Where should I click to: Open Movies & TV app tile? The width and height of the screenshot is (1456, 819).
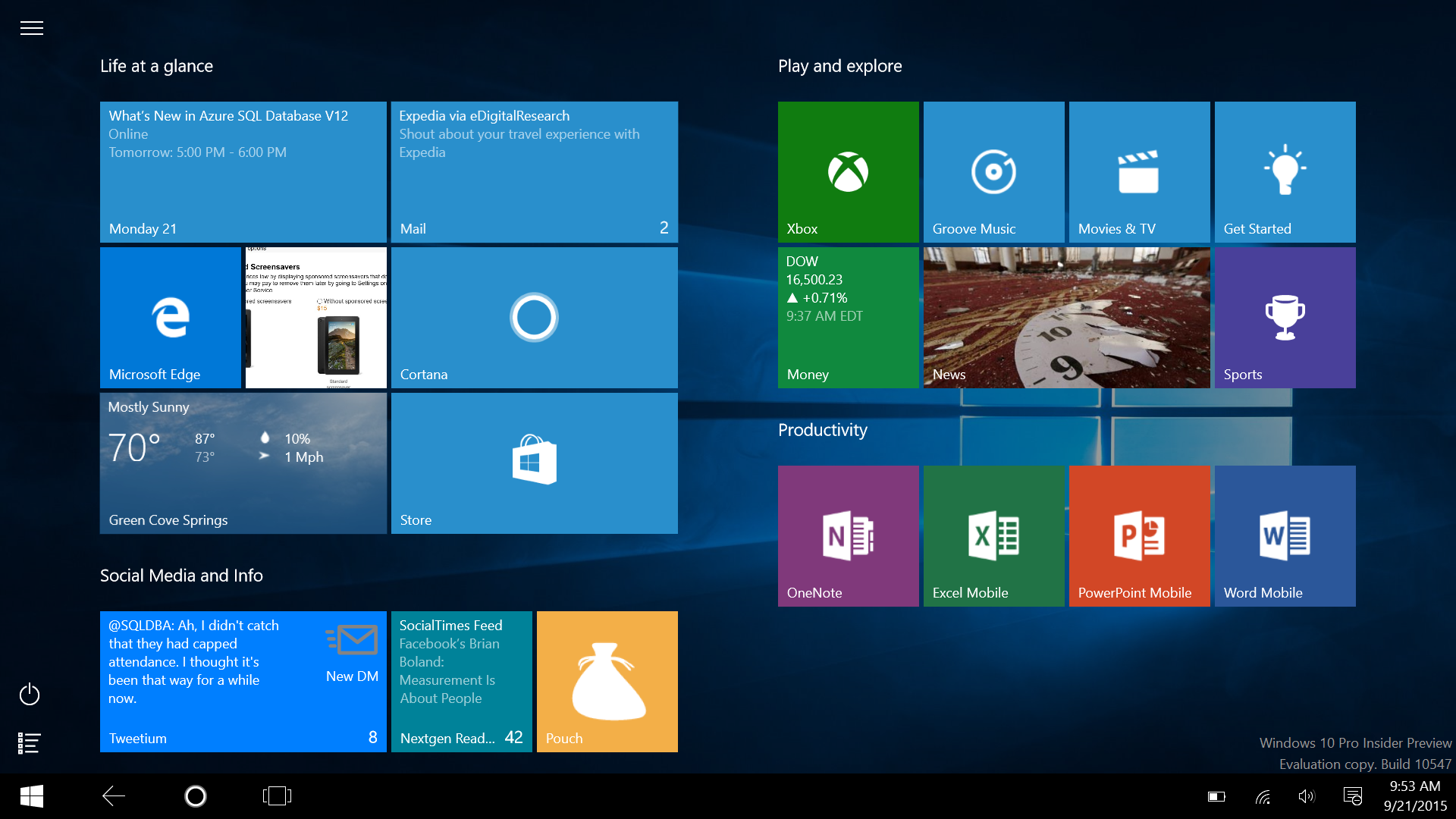point(1139,172)
